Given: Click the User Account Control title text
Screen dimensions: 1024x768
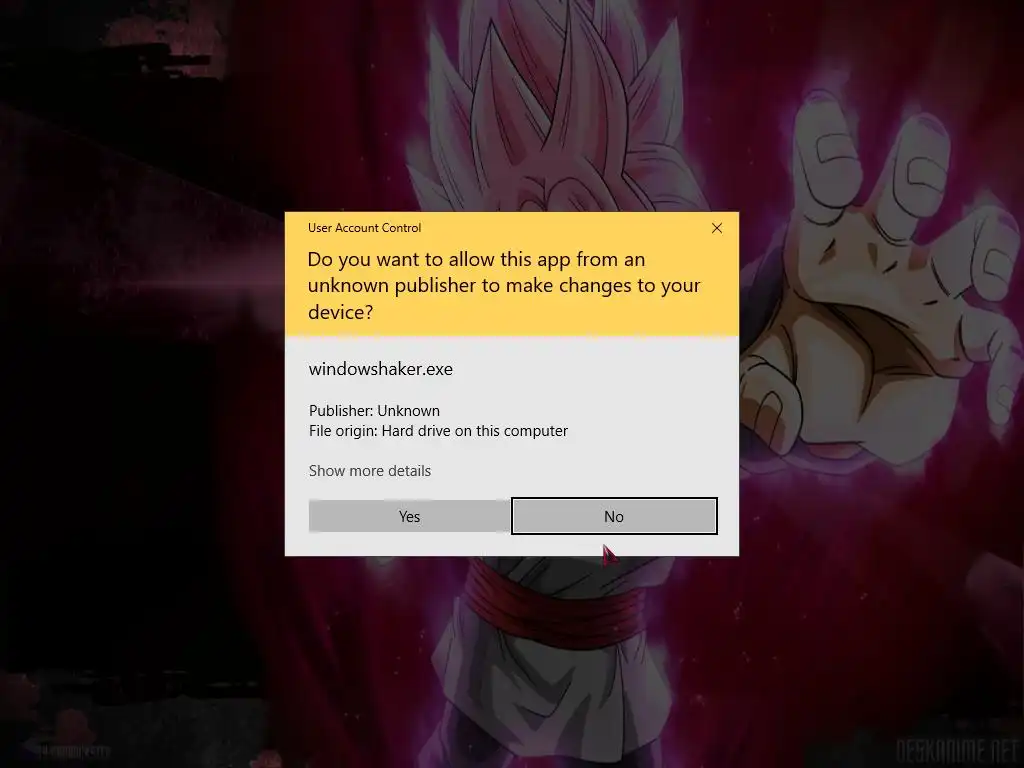Looking at the screenshot, I should coord(364,228).
